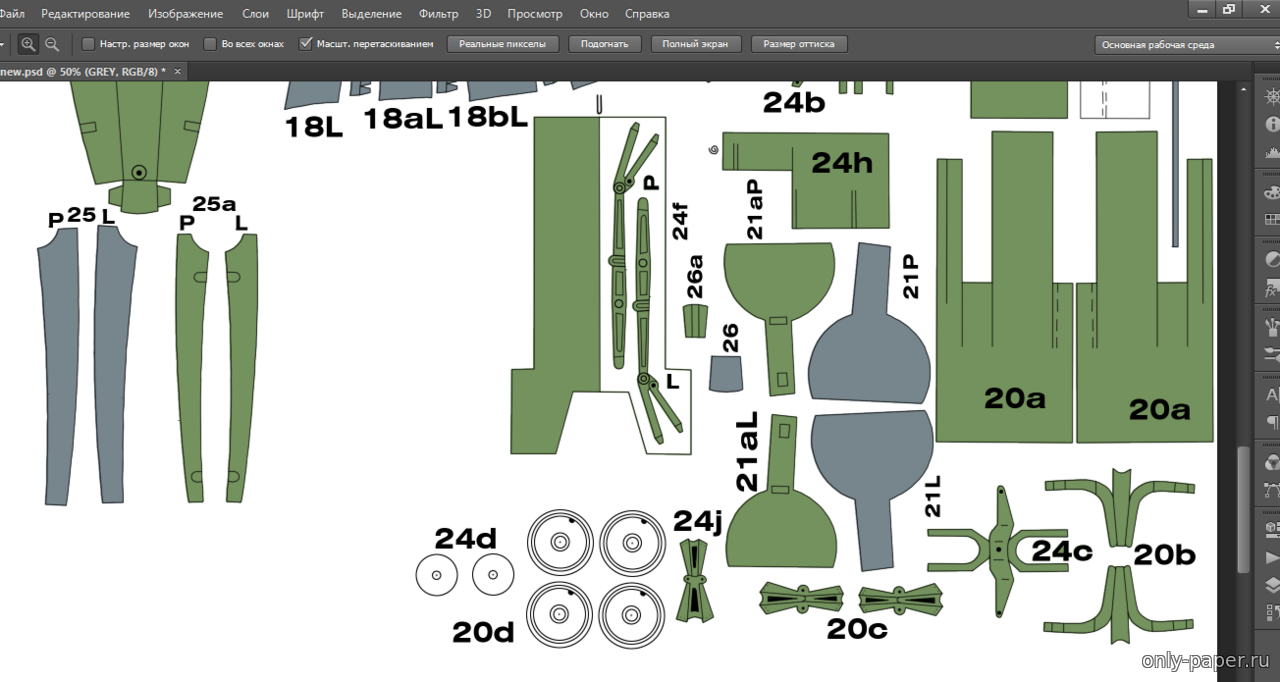The image size is (1280, 682).
Task: Open the tool preset picker arrow
Action: click(x=3, y=44)
